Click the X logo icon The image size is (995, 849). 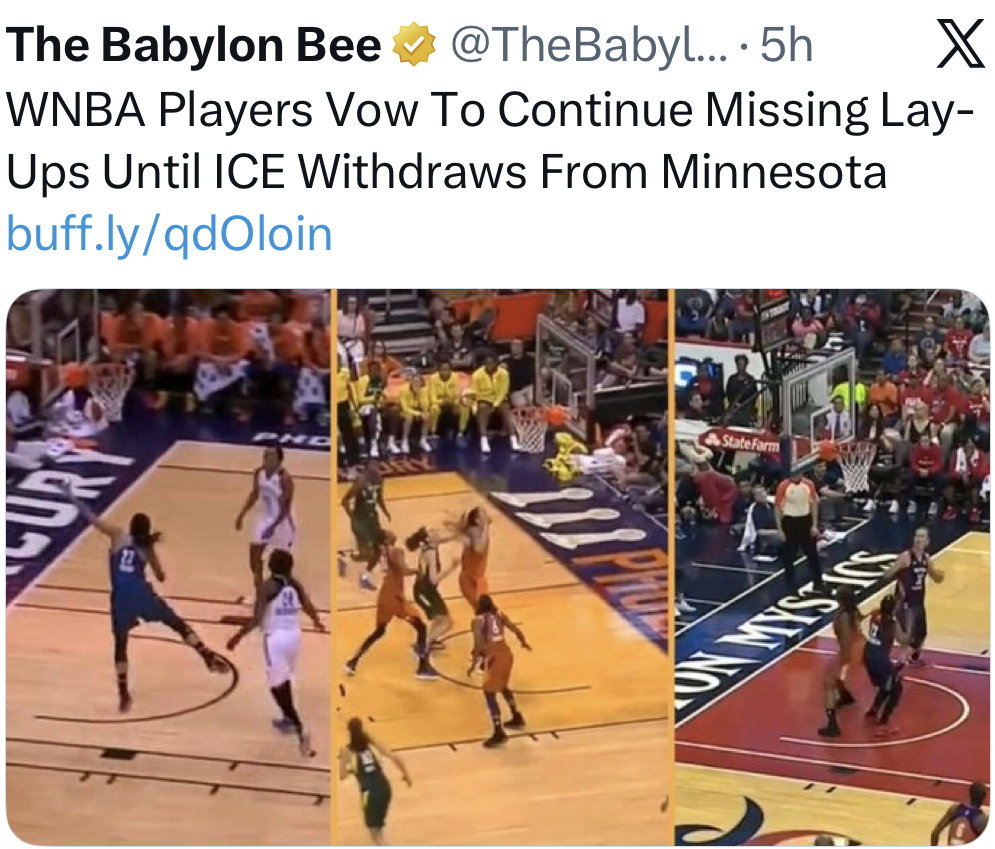click(961, 44)
